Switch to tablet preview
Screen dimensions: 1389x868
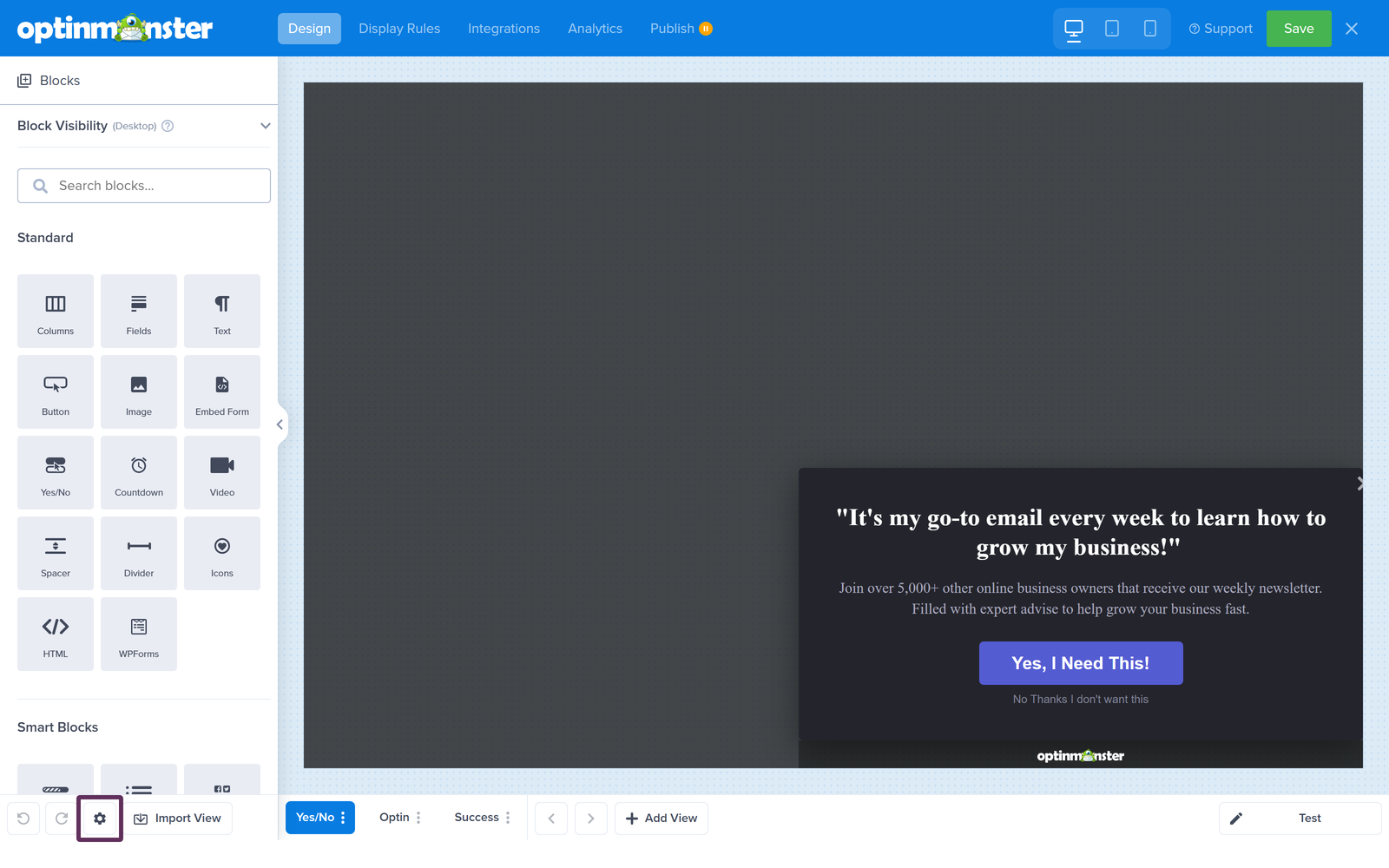coord(1112,29)
